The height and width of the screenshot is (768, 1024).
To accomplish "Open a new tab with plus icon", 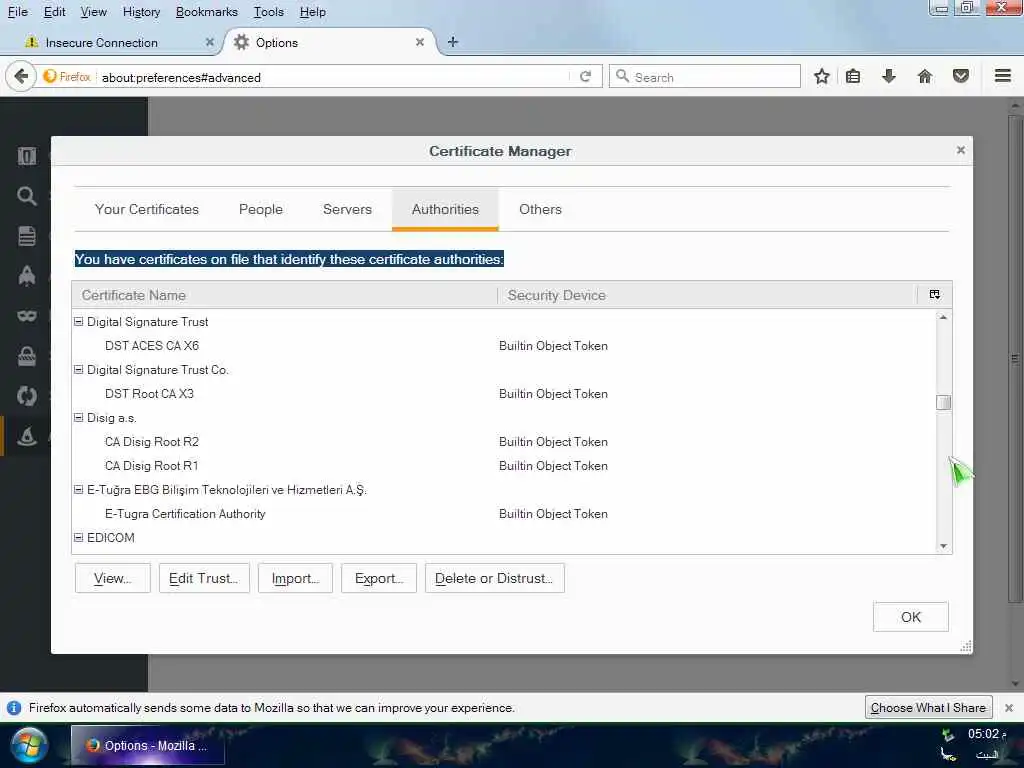I will coord(453,42).
